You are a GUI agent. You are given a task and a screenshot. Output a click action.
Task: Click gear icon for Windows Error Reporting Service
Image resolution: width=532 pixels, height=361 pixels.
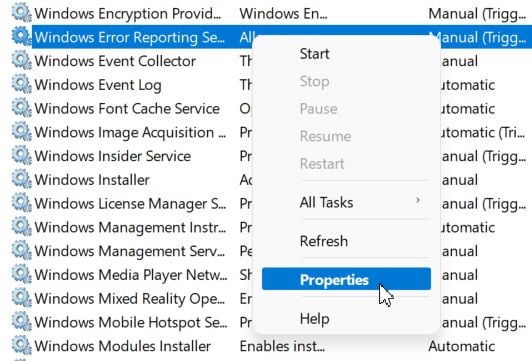point(22,37)
